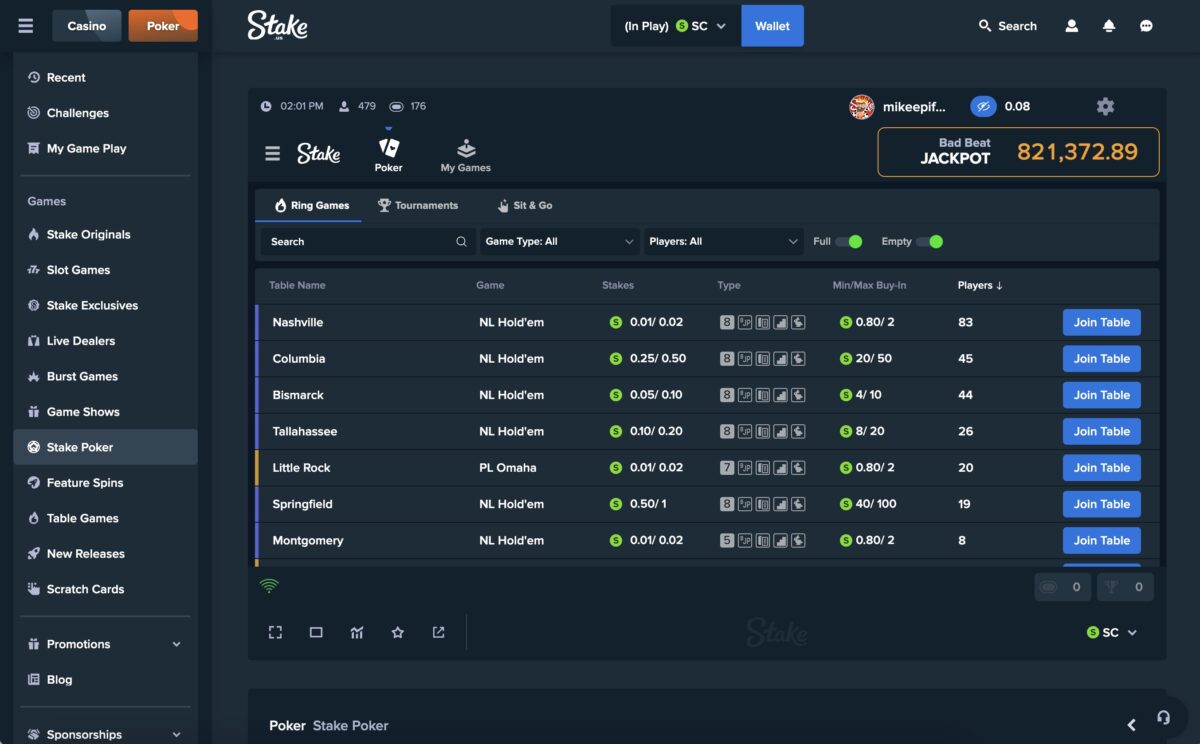1200x744 pixels.
Task: Join the Nashville table
Action: coord(1101,322)
